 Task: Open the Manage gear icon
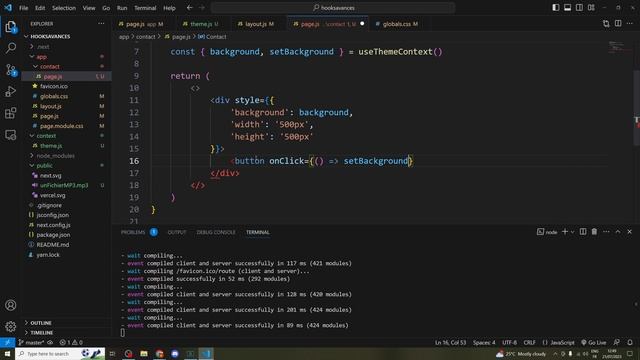(x=11, y=327)
